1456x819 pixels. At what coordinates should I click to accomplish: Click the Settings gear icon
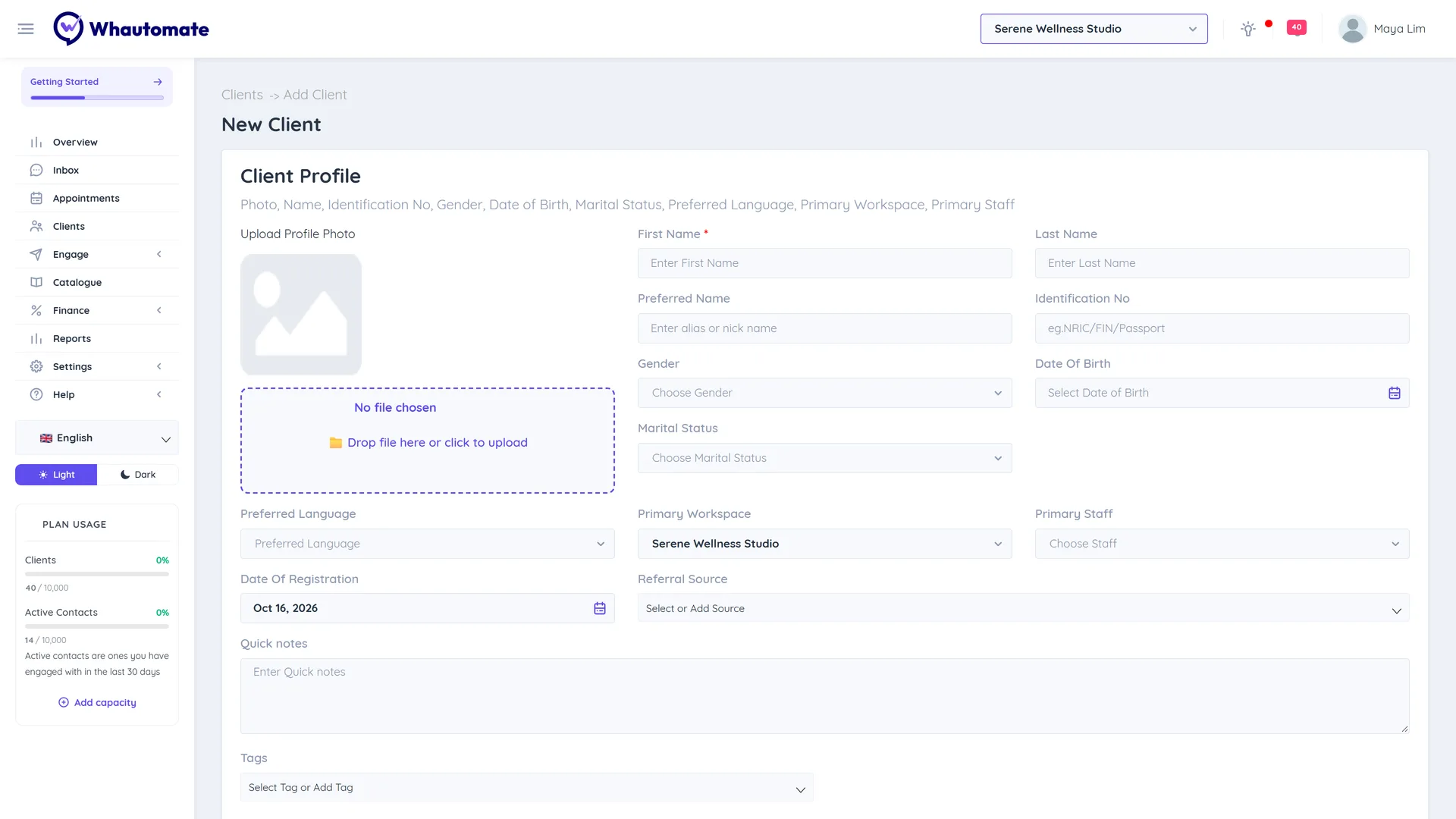pos(36,367)
